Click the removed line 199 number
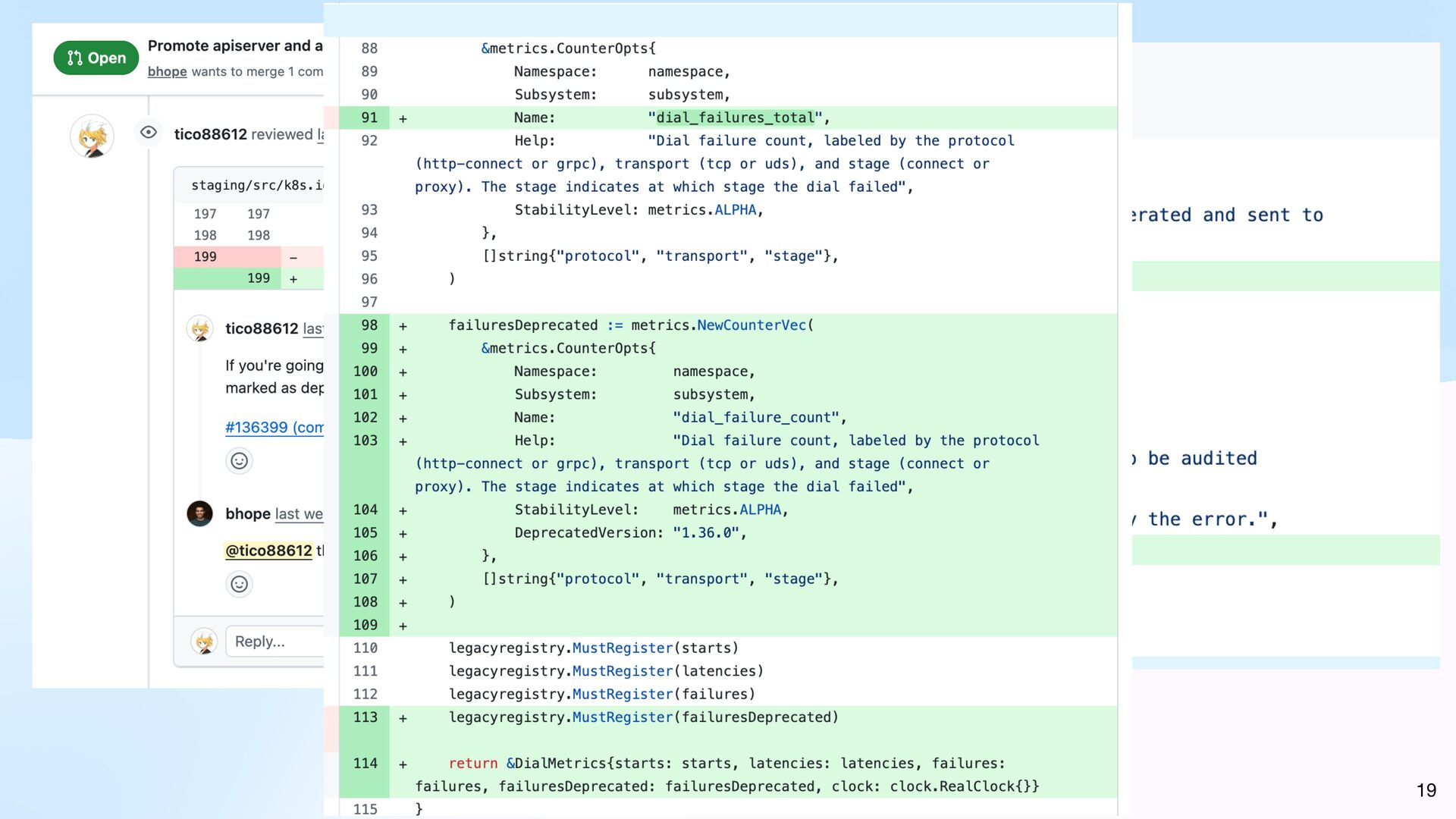1456x819 pixels. [x=205, y=256]
